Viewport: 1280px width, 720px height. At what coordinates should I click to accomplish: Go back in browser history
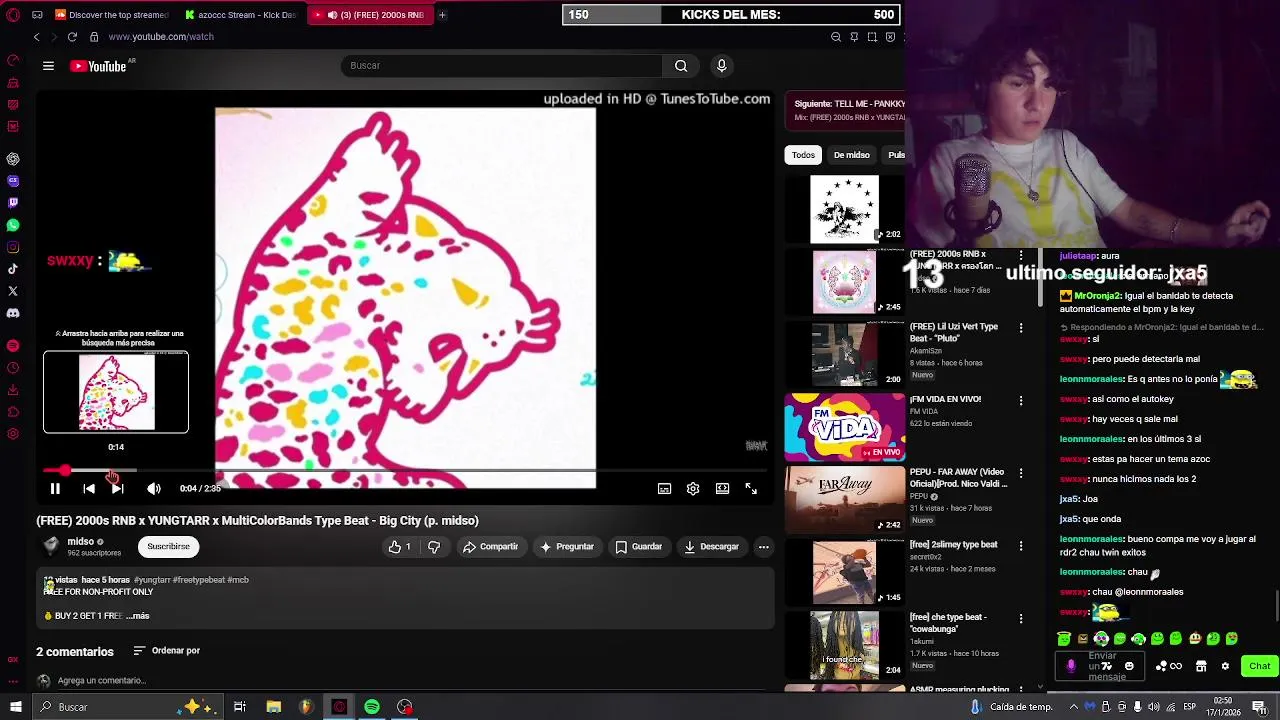(x=37, y=37)
